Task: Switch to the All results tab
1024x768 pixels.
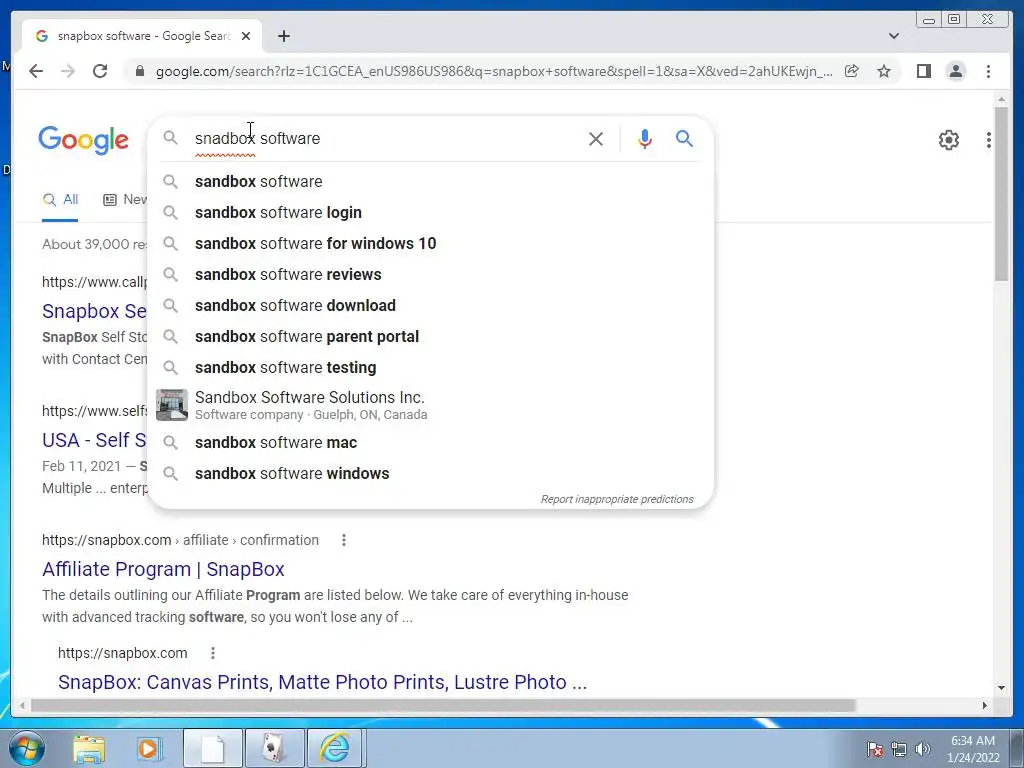Action: pos(60,200)
